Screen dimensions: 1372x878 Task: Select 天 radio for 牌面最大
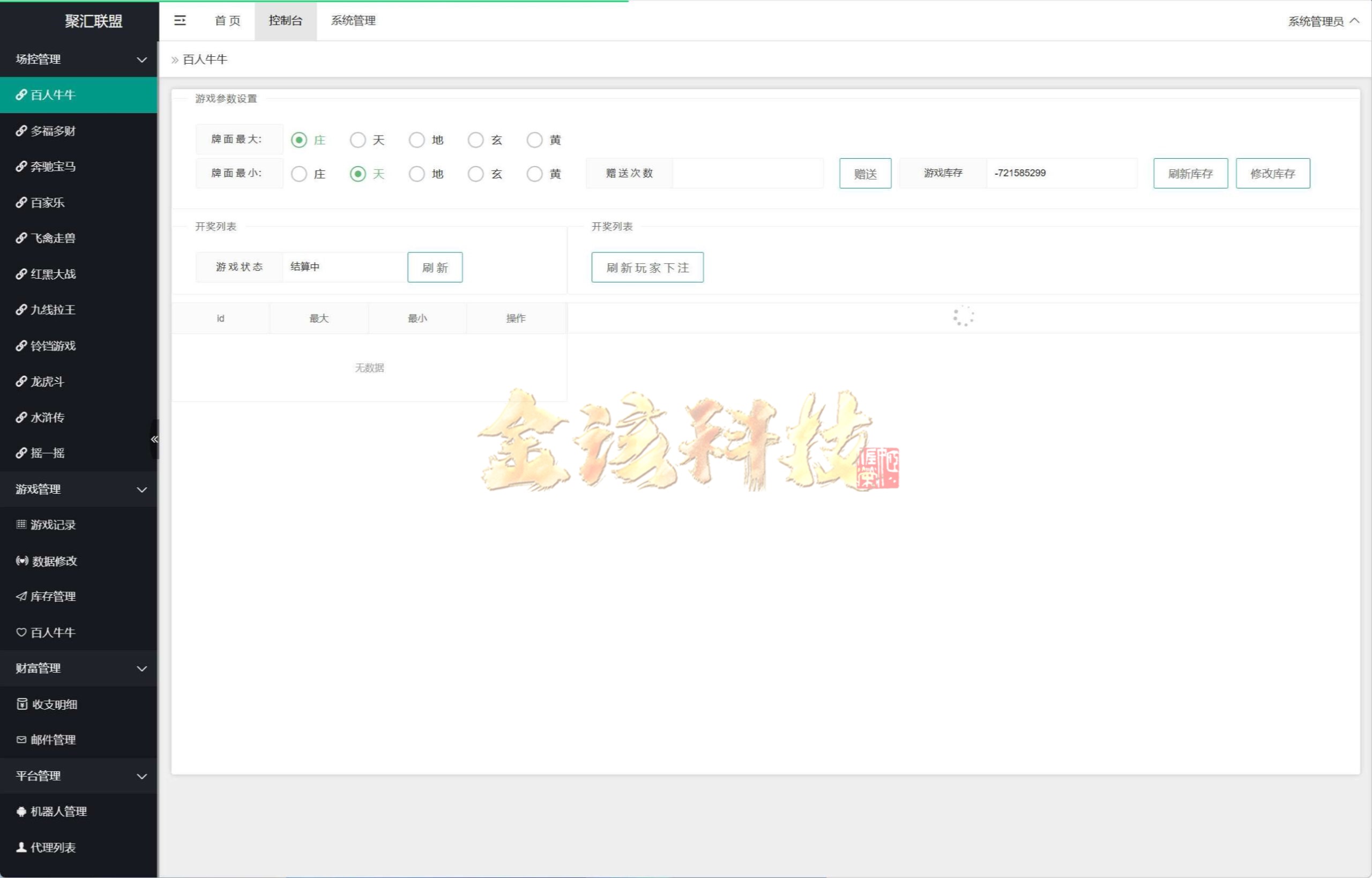[x=358, y=140]
